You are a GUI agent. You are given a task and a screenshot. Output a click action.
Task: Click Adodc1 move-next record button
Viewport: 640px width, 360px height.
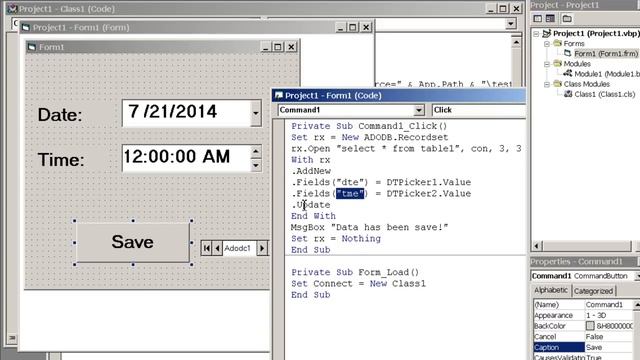click(262, 248)
